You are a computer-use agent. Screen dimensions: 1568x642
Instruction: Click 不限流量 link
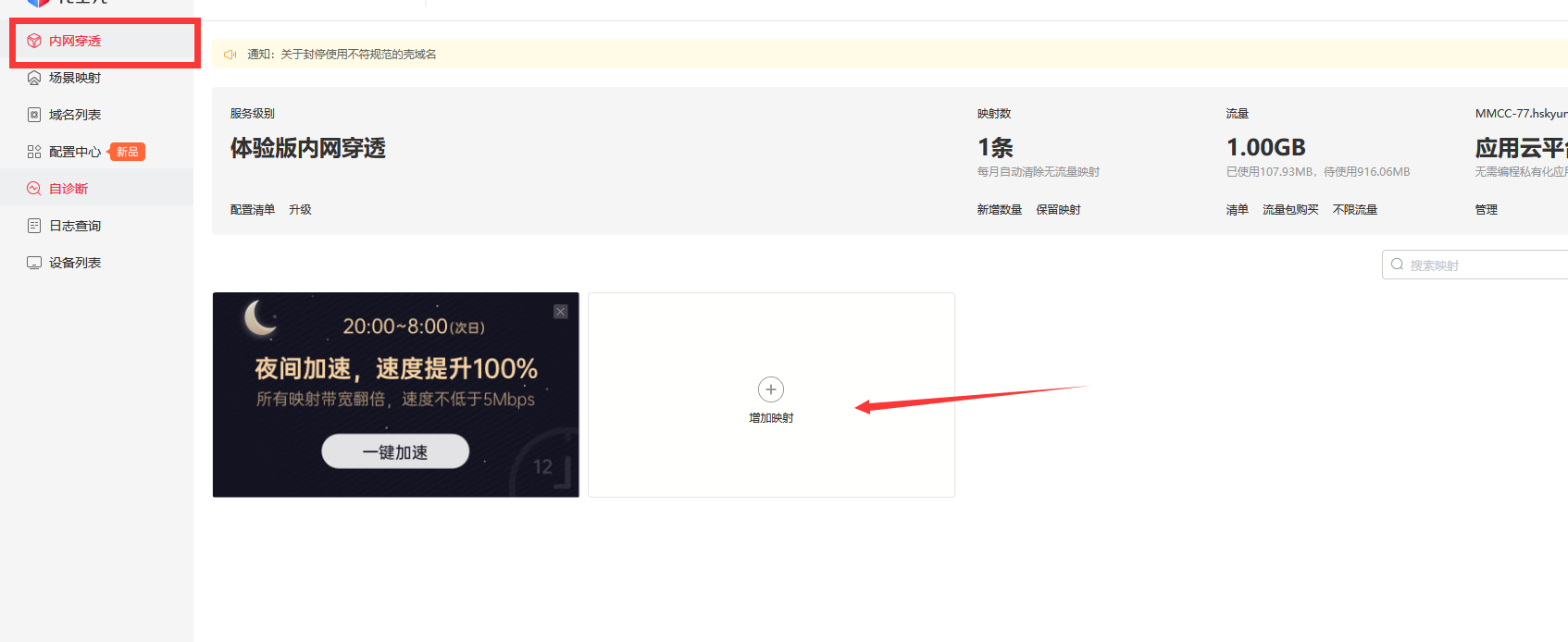(1355, 210)
